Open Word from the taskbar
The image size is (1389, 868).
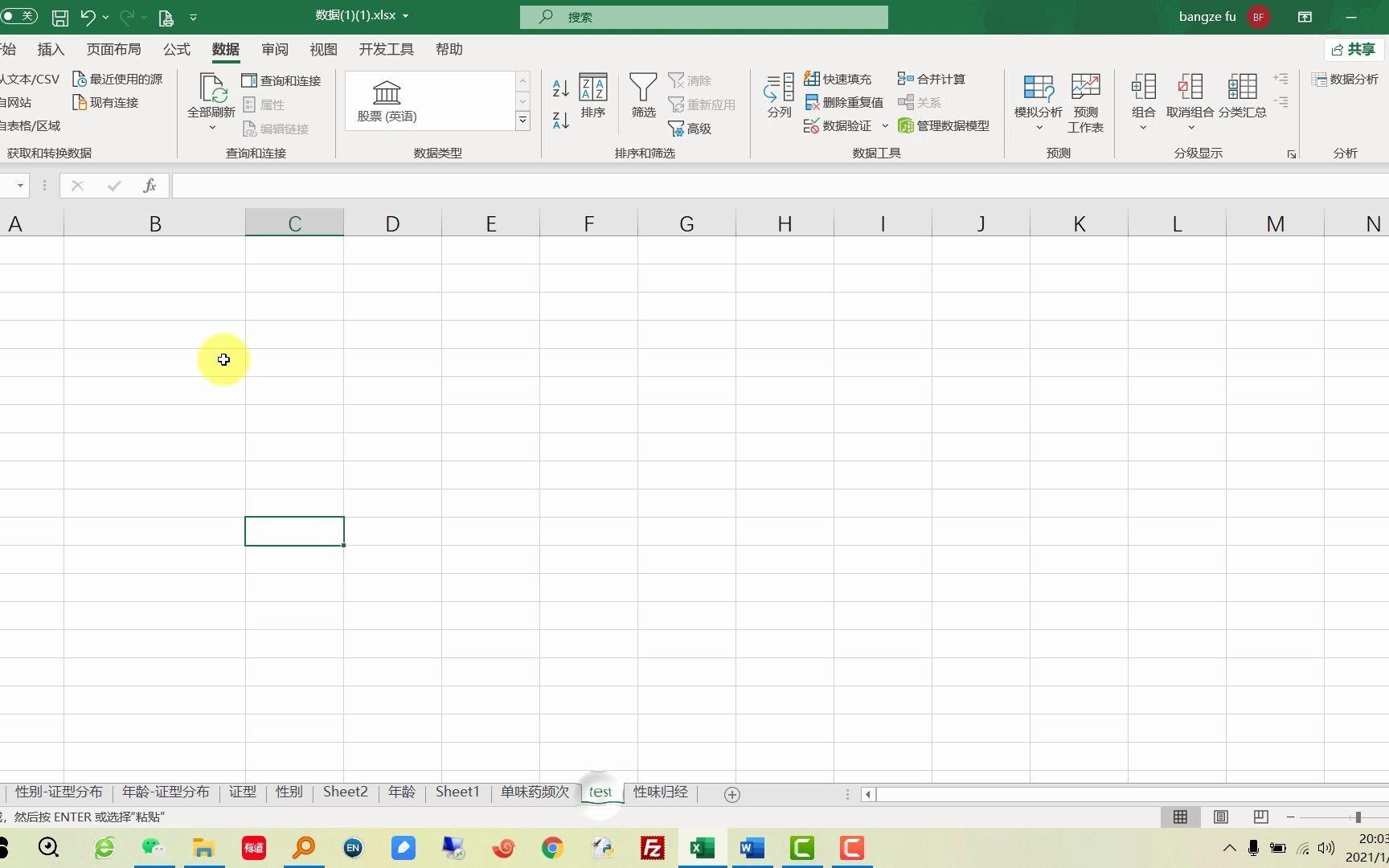pyautogui.click(x=752, y=848)
